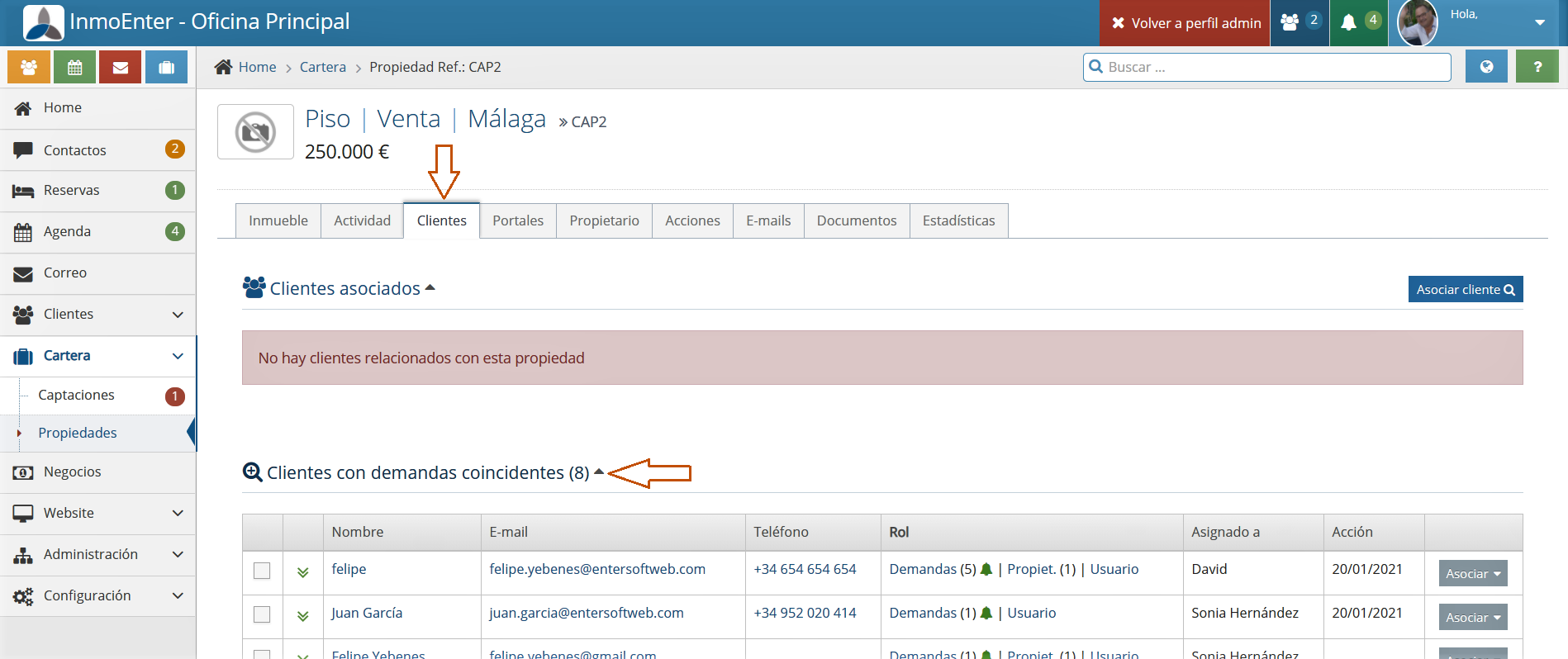Click the Cartera briefcase icon in sidebar

tap(23, 357)
